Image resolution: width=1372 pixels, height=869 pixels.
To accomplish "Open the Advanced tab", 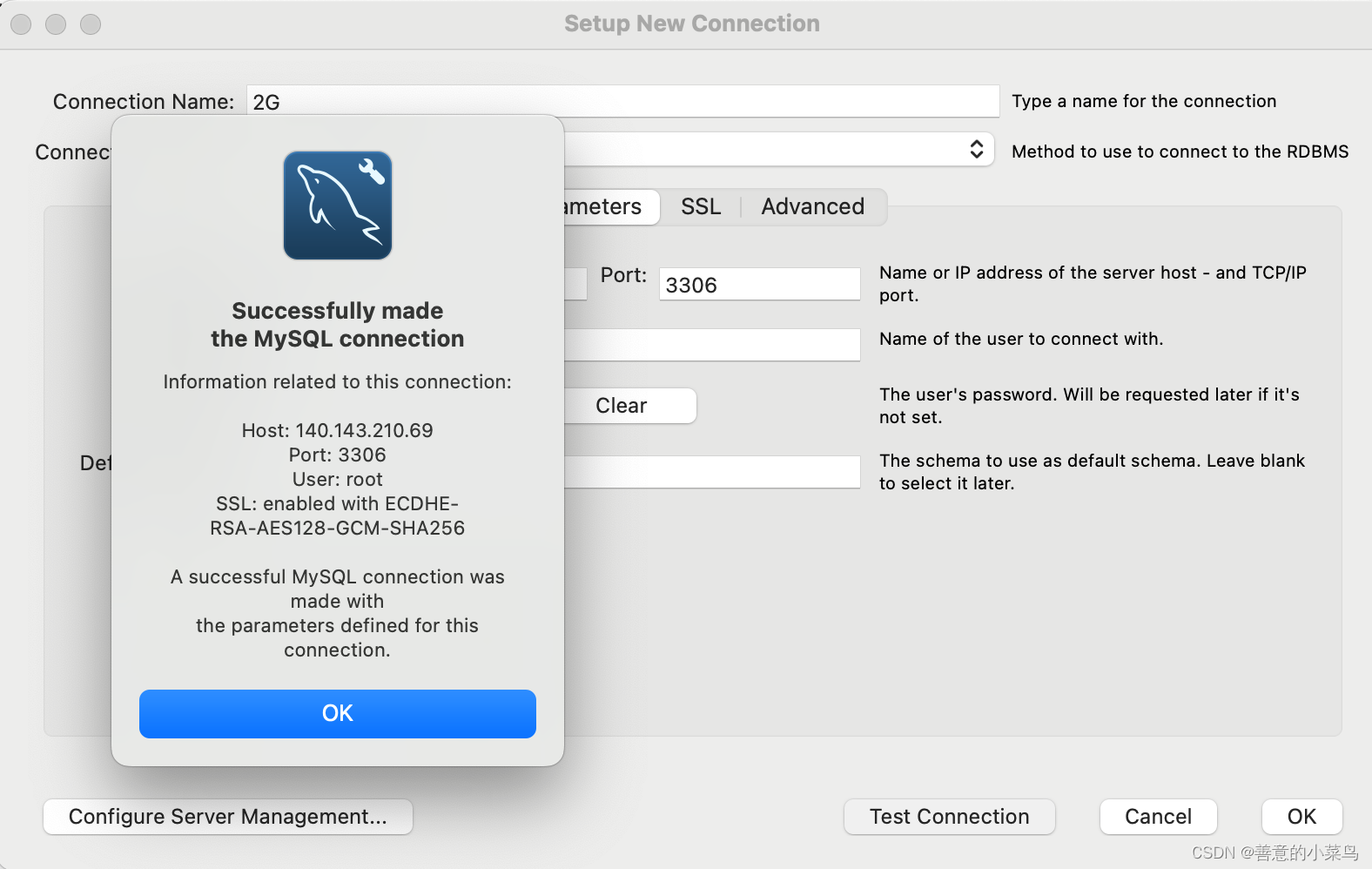I will [812, 207].
